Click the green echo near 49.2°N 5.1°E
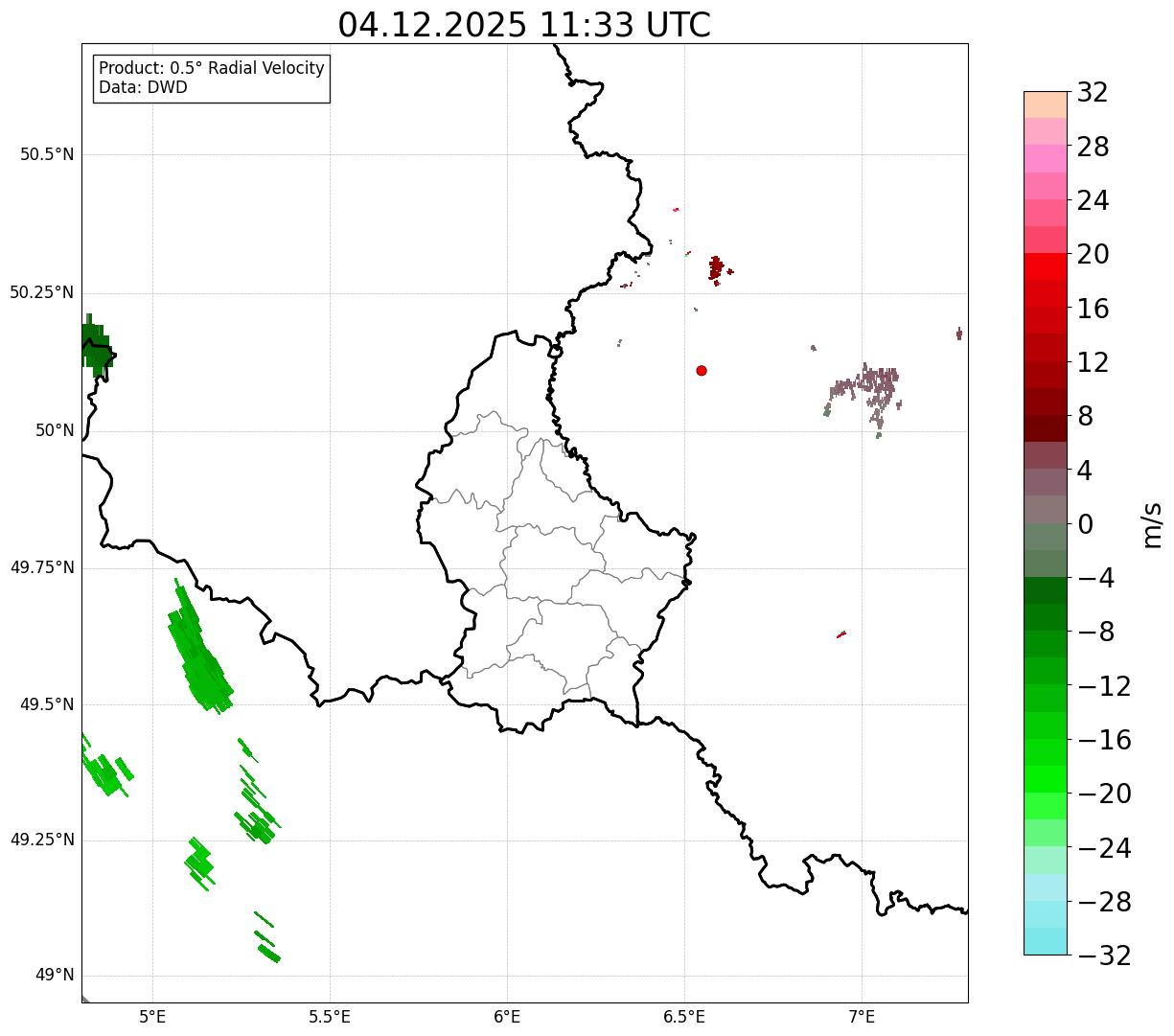 point(199,863)
